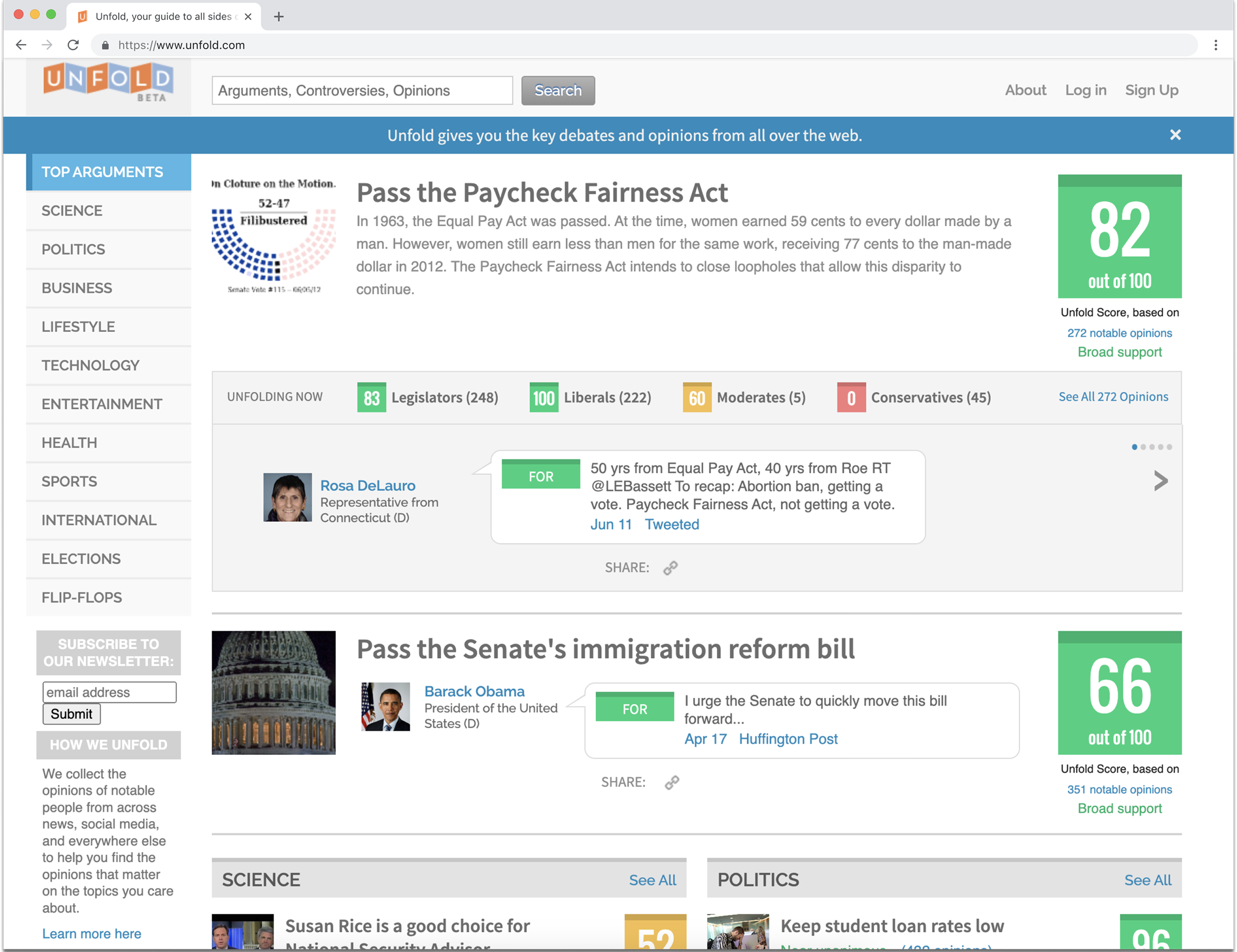The height and width of the screenshot is (952, 1237).
Task: Copy the share link under Rosa DeLauro's opinion
Action: (671, 568)
